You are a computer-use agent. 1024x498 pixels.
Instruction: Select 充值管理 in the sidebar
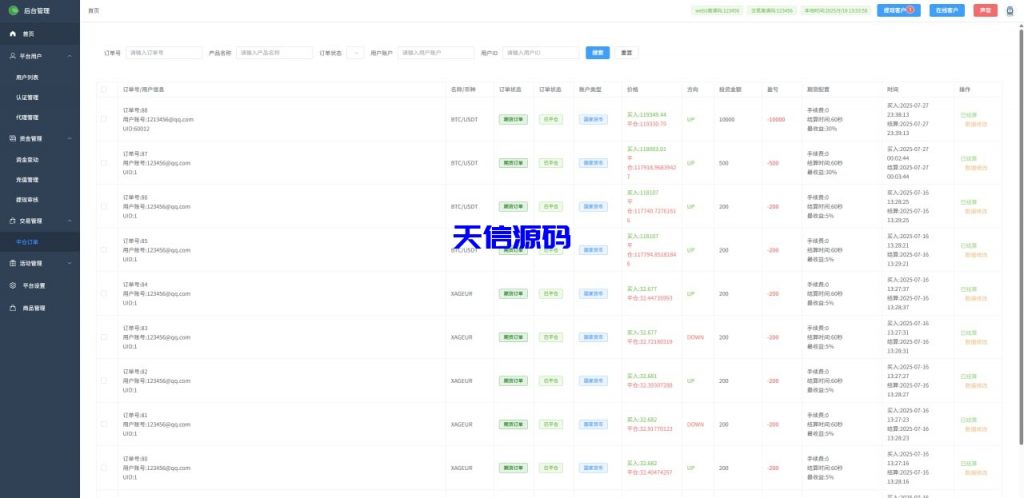tap(28, 180)
